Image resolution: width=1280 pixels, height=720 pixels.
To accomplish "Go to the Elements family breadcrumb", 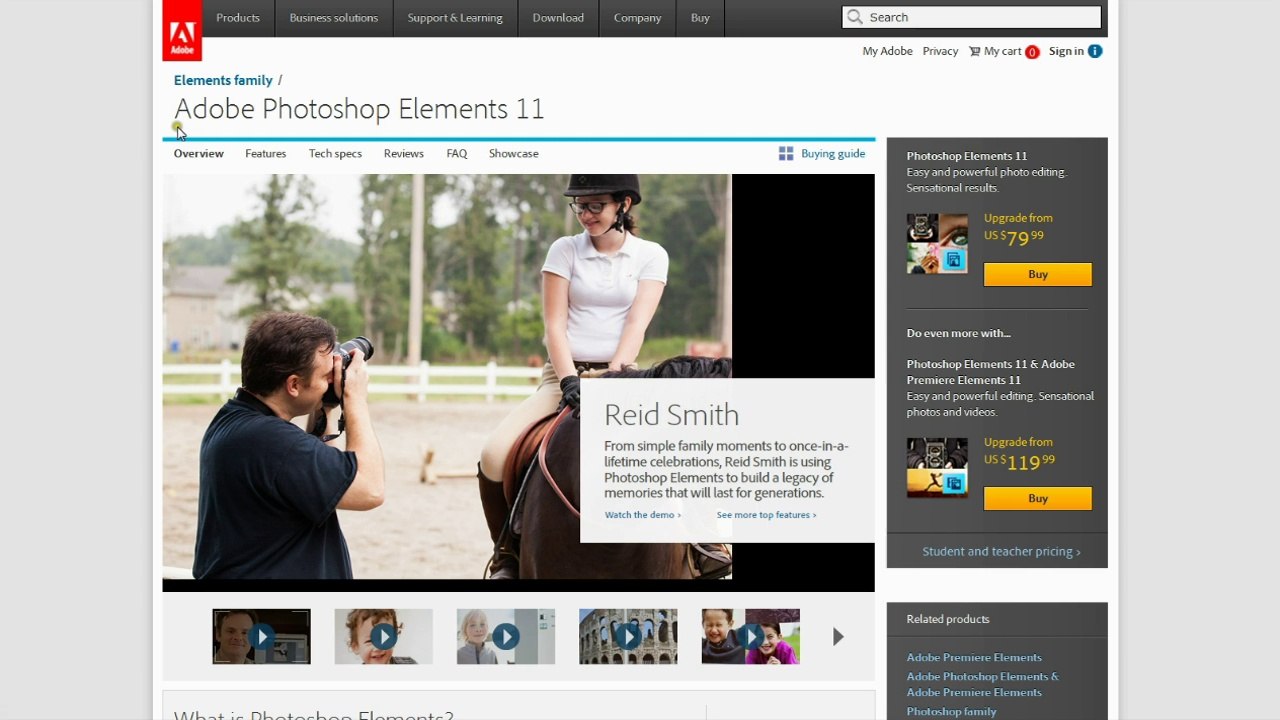I will point(223,80).
